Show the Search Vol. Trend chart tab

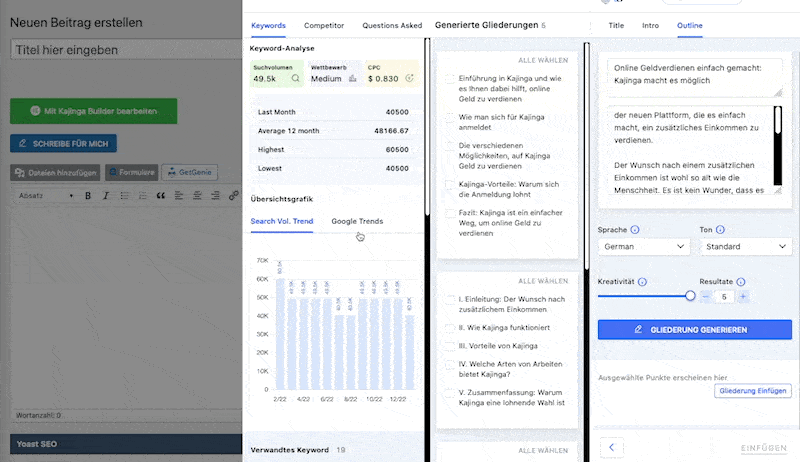(x=282, y=221)
